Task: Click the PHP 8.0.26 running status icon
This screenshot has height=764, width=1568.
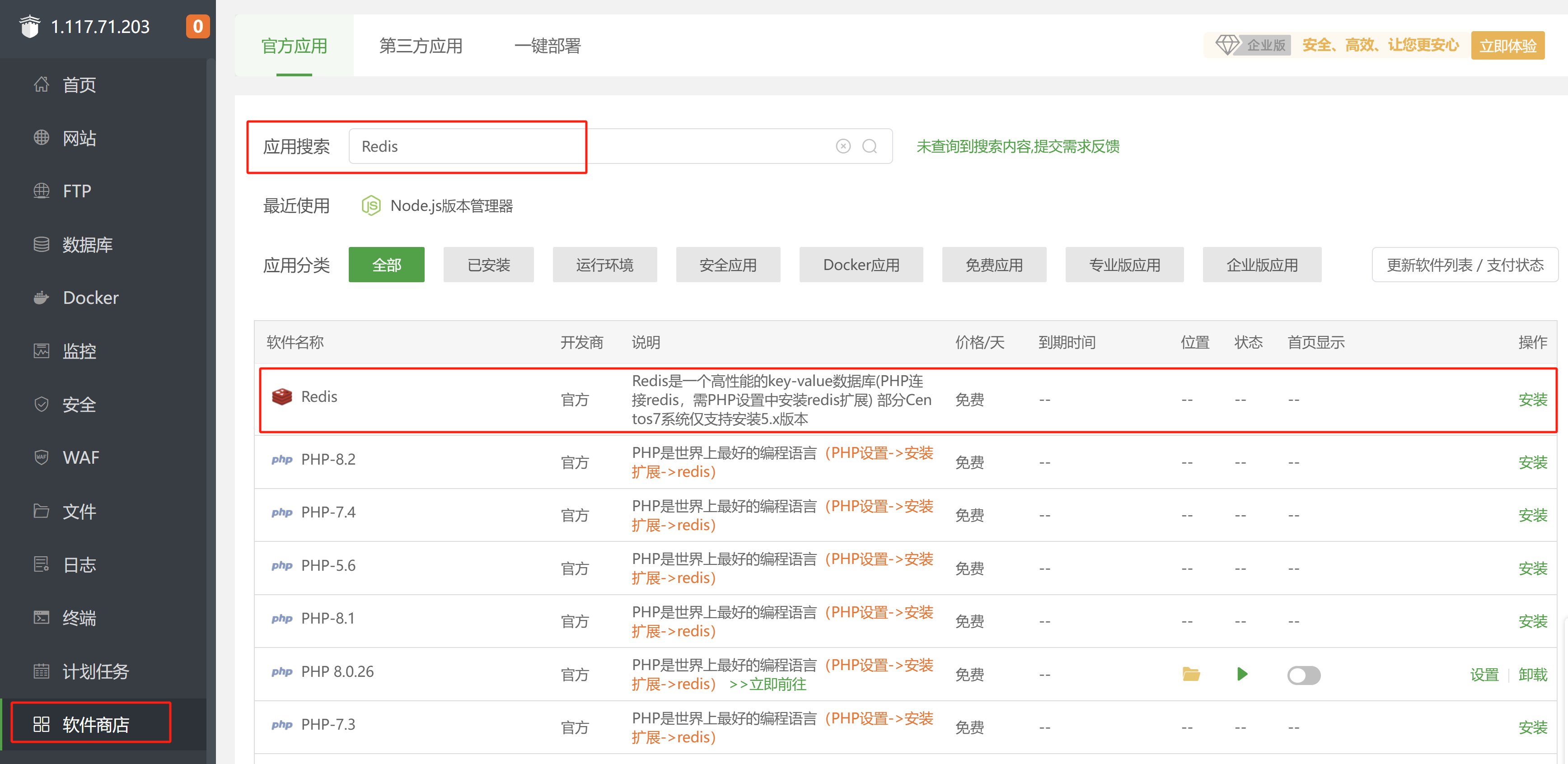Action: pos(1242,674)
